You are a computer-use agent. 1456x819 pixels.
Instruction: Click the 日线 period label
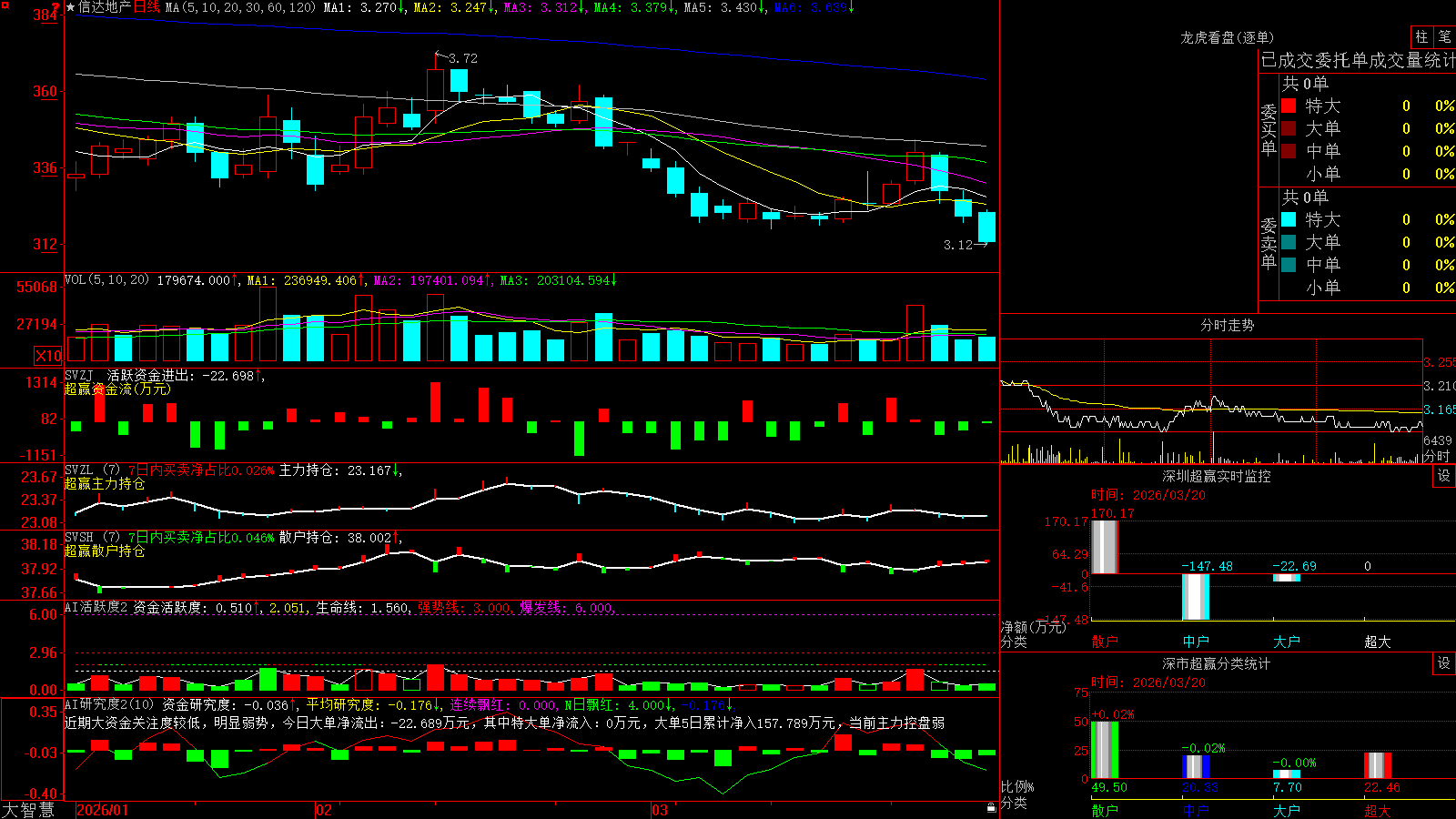point(147,7)
